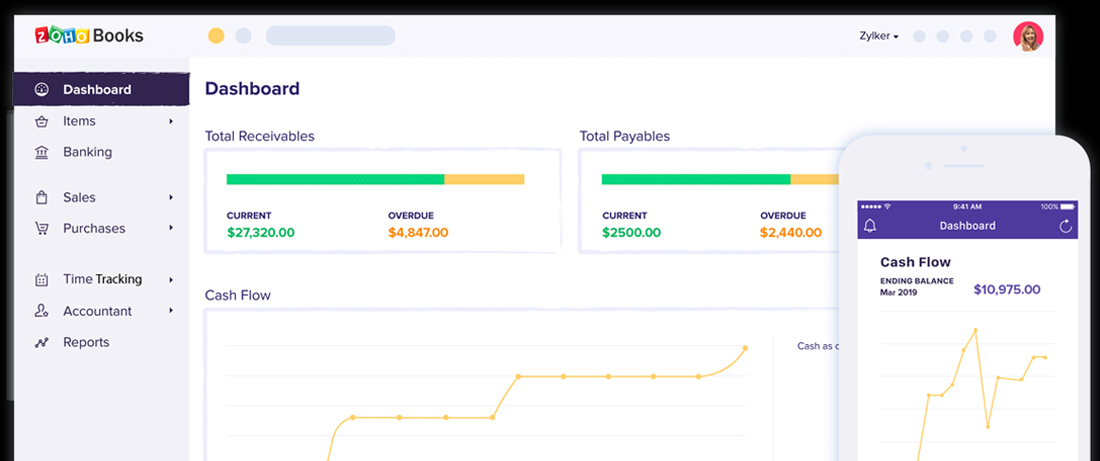Image resolution: width=1100 pixels, height=461 pixels.
Task: Open the Dashboard menu item
Action: coord(101,89)
